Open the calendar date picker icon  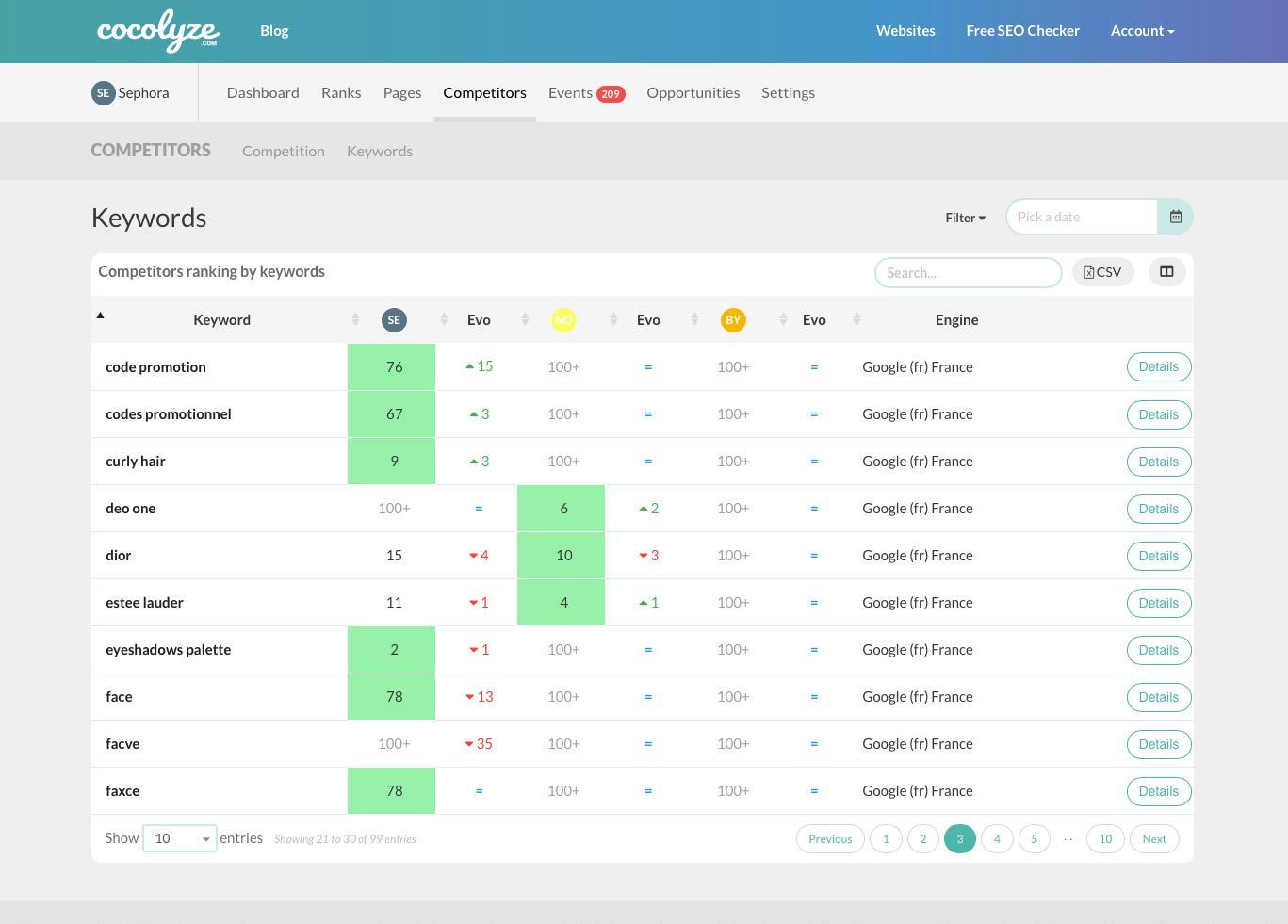point(1175,217)
